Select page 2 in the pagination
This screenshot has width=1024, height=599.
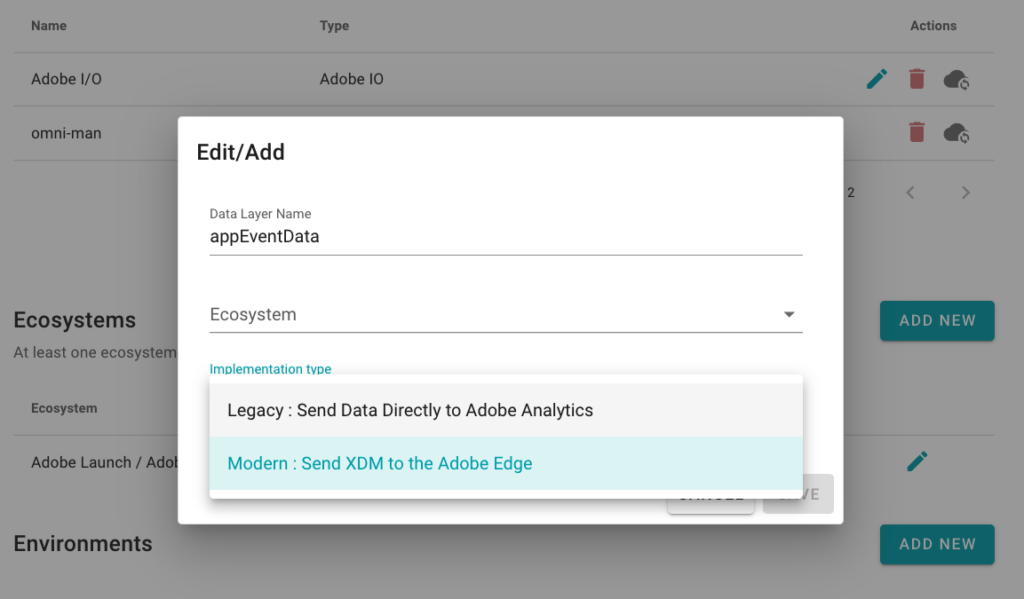[x=851, y=192]
